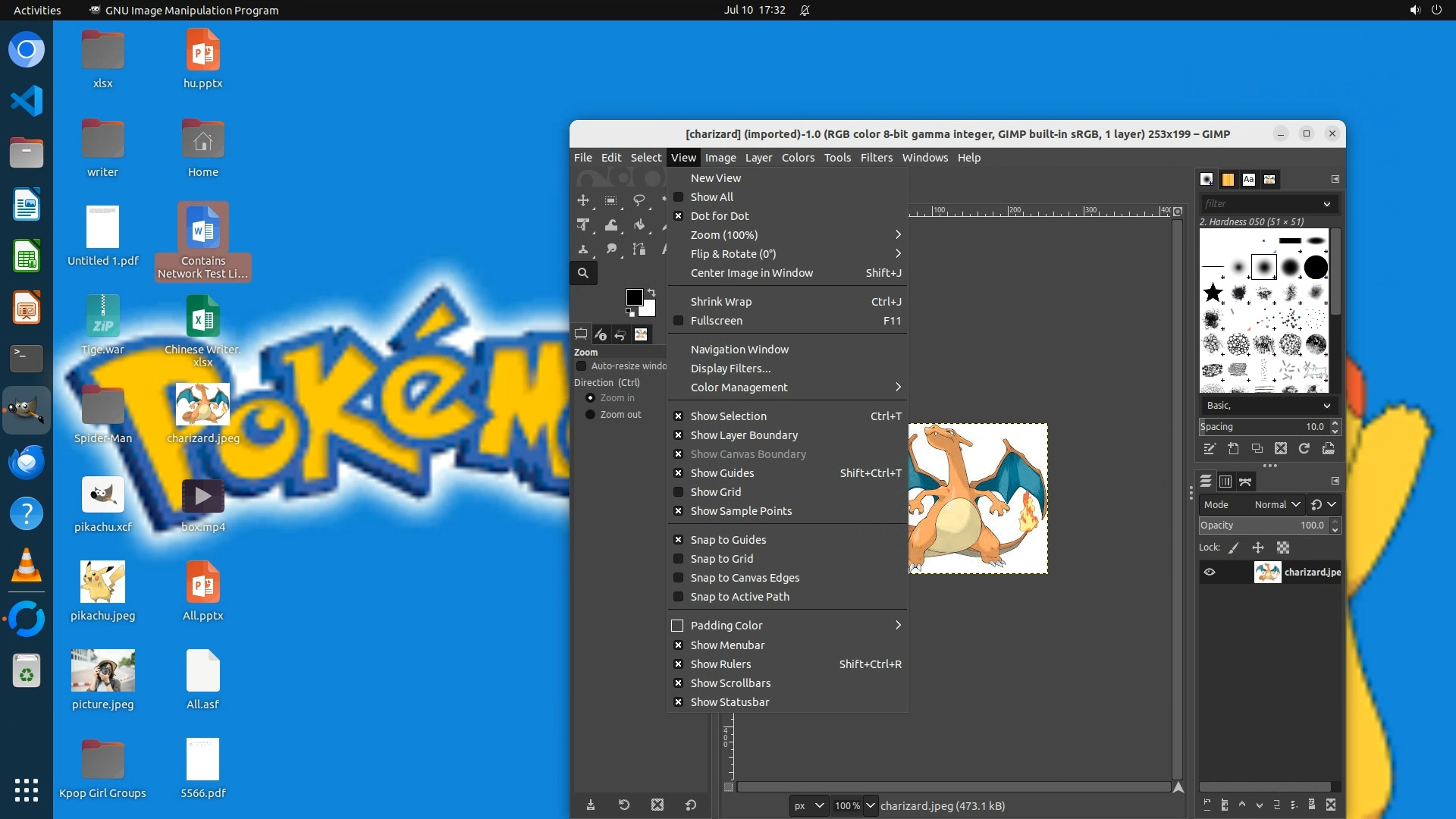Enable Show Grid in View menu

(715, 492)
